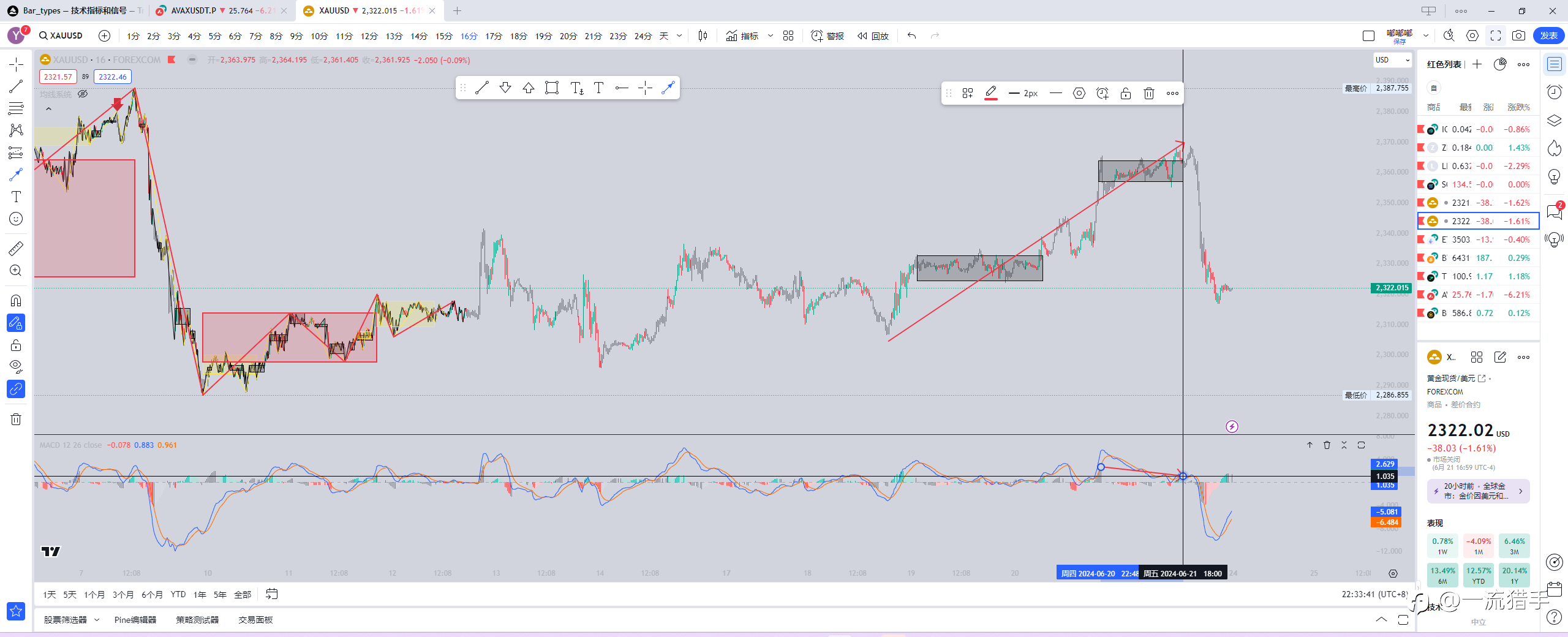Open favorites star at bottom left
1568x637 pixels.
coord(16,611)
